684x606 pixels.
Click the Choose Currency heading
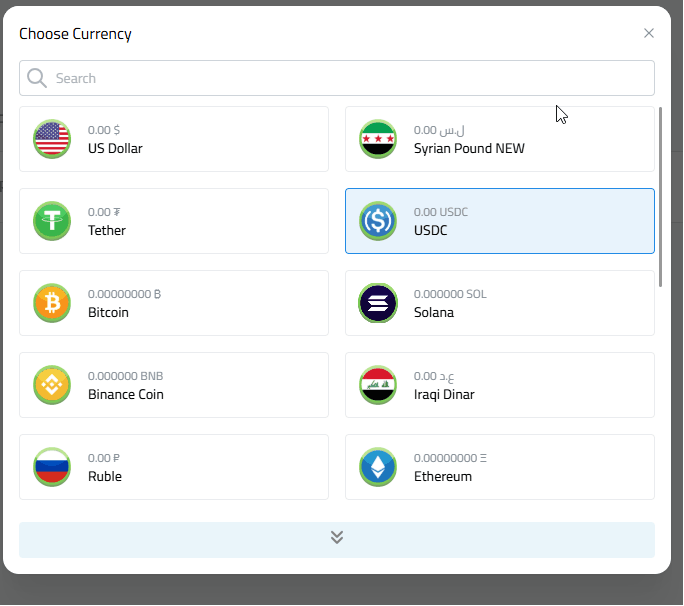click(75, 34)
